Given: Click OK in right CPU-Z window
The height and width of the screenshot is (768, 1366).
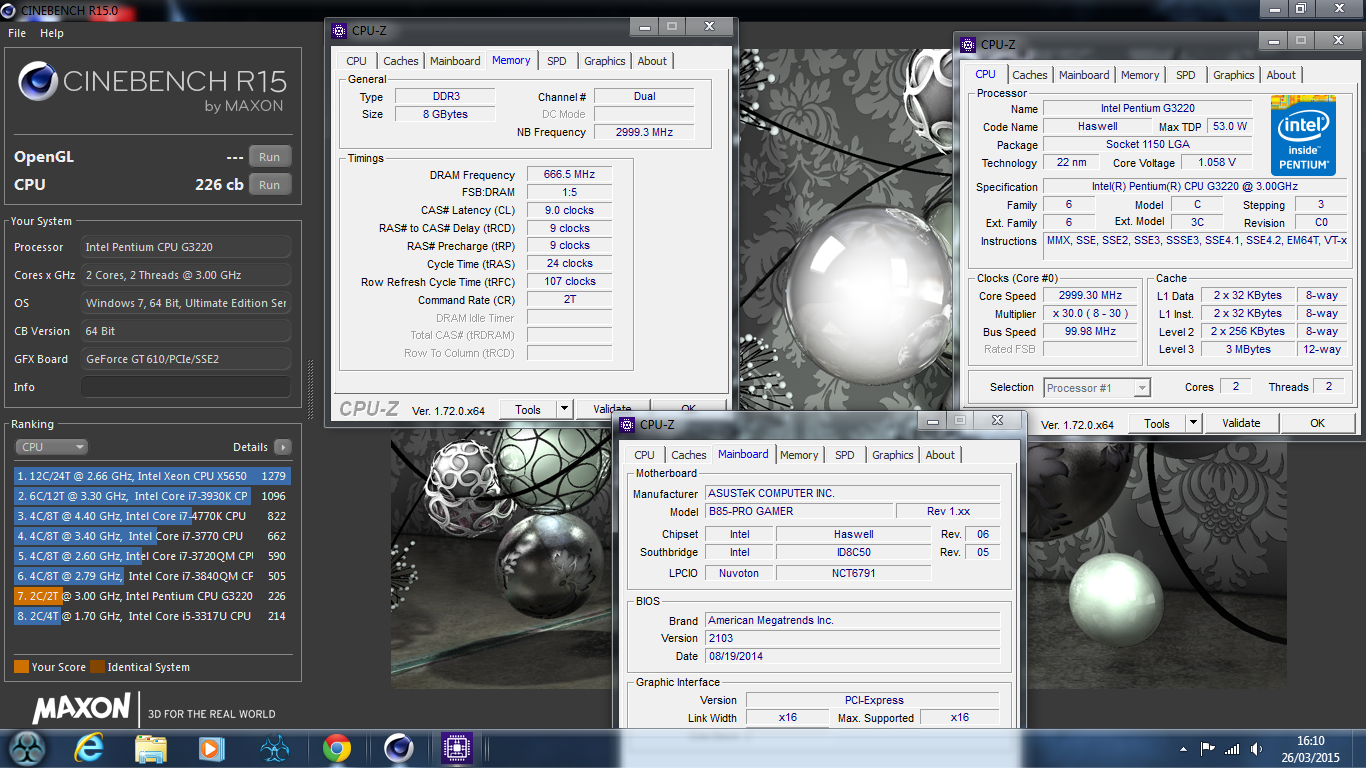Looking at the screenshot, I should [x=1318, y=423].
